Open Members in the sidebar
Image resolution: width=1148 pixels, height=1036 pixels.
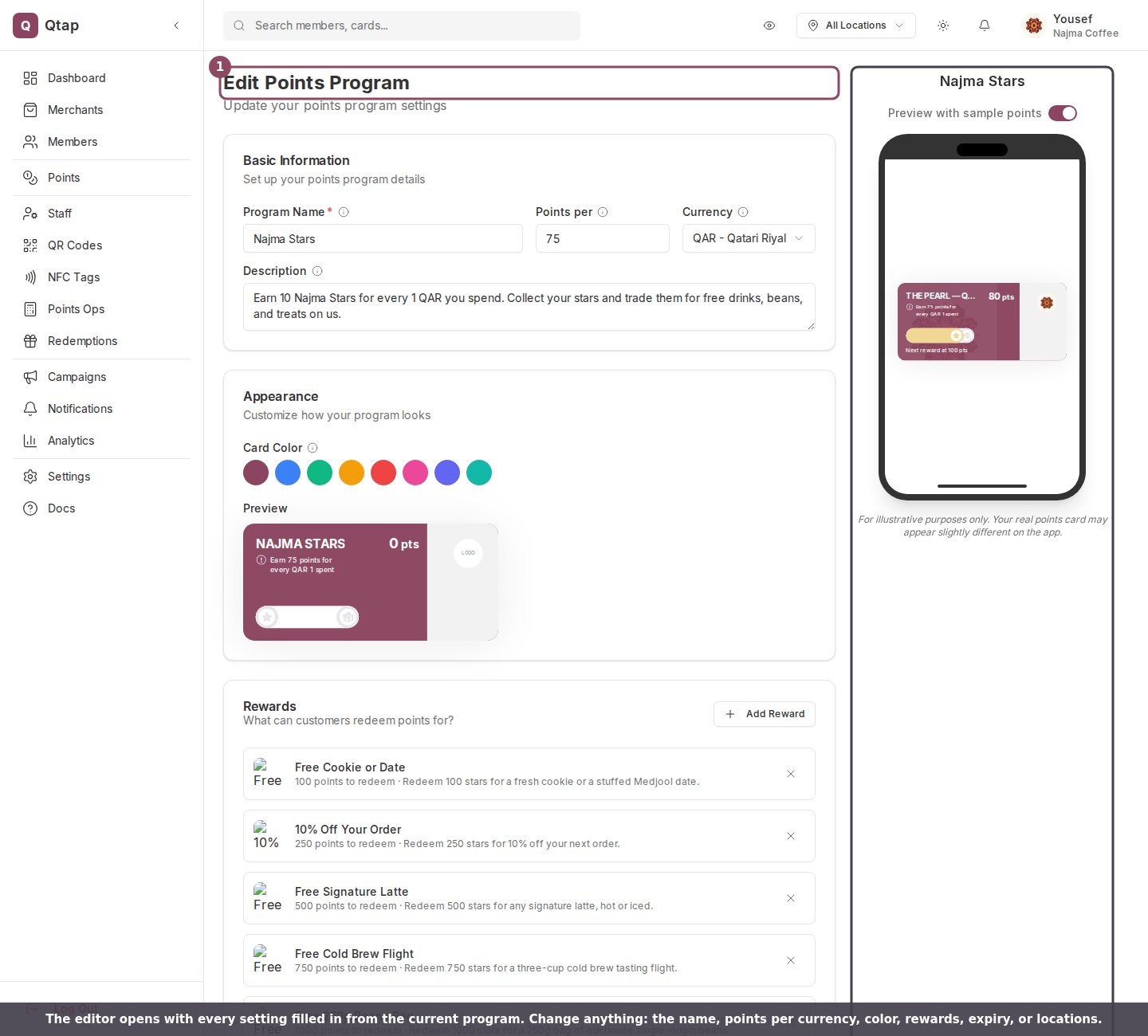101,142
